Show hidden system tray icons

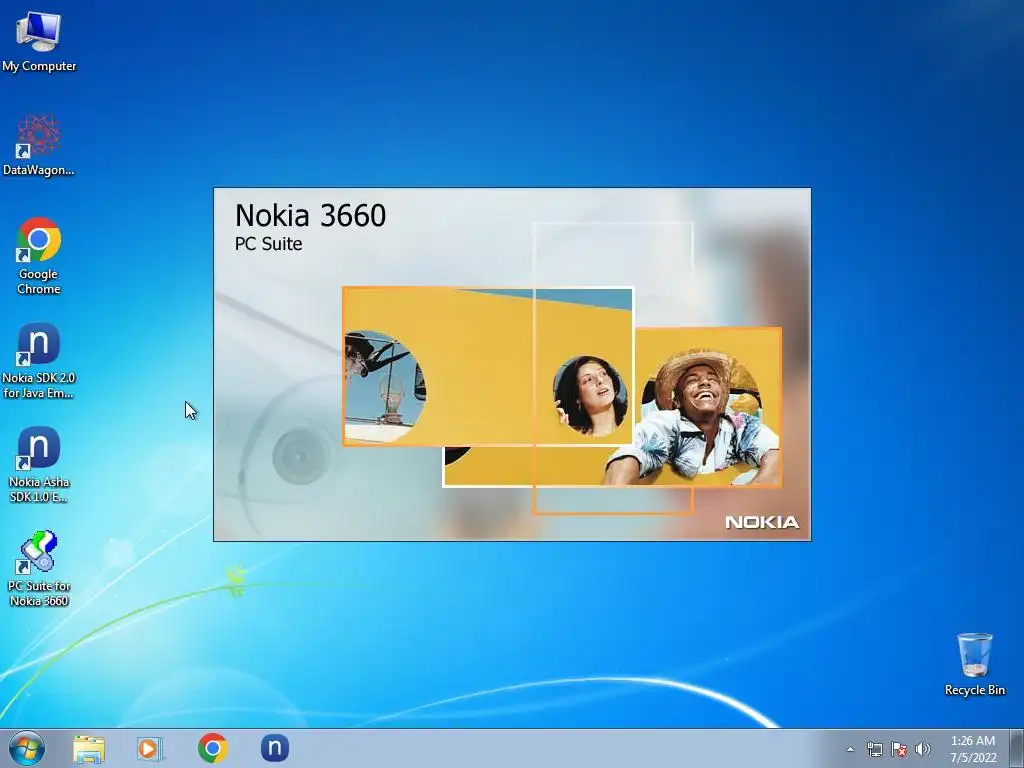tap(850, 749)
